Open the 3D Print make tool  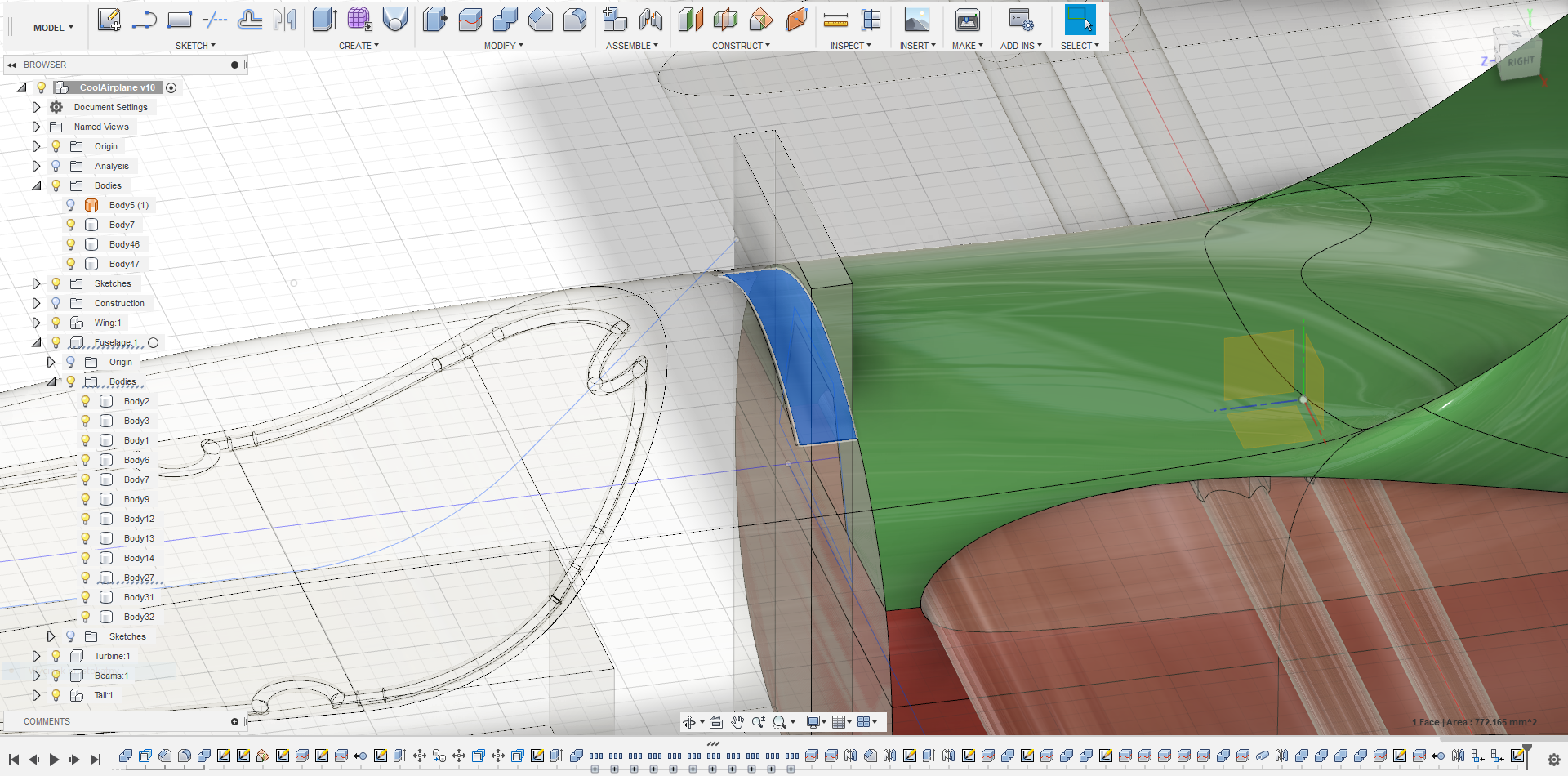[967, 20]
